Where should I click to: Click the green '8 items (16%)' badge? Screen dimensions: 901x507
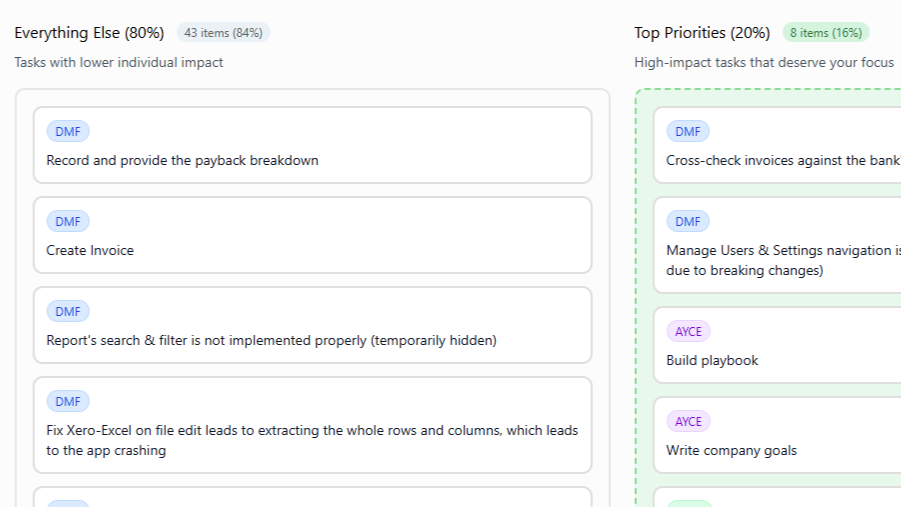point(826,33)
